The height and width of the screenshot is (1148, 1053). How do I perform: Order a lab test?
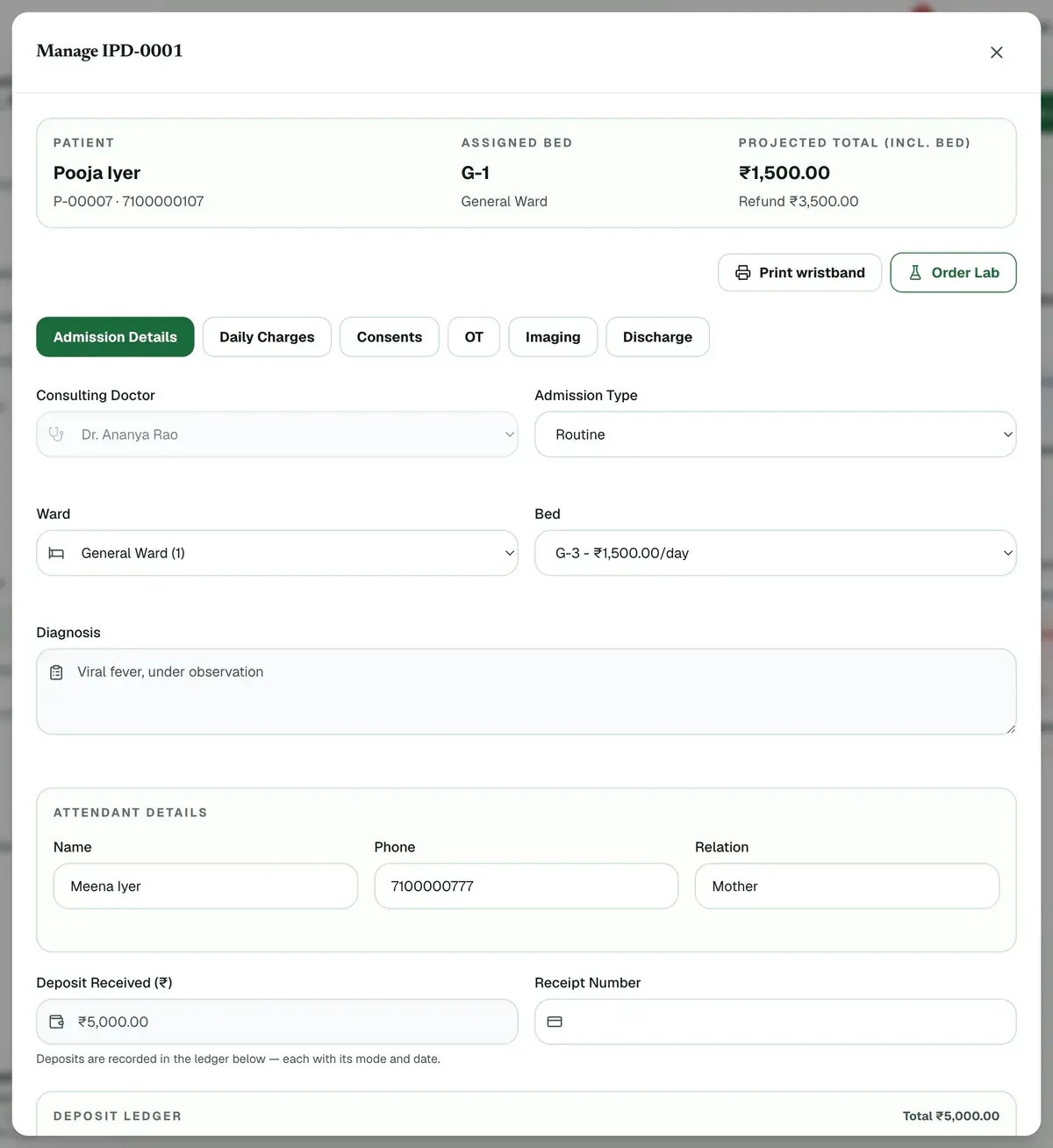click(x=953, y=273)
